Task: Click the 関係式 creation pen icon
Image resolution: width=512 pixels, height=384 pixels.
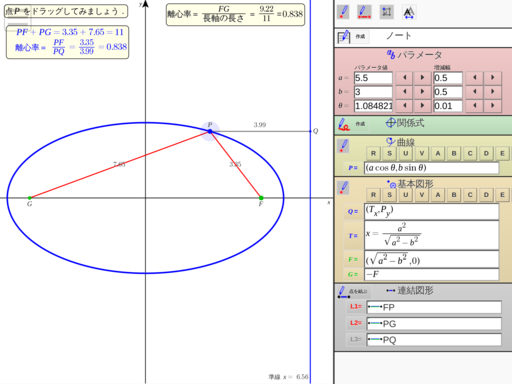Action: click(344, 124)
